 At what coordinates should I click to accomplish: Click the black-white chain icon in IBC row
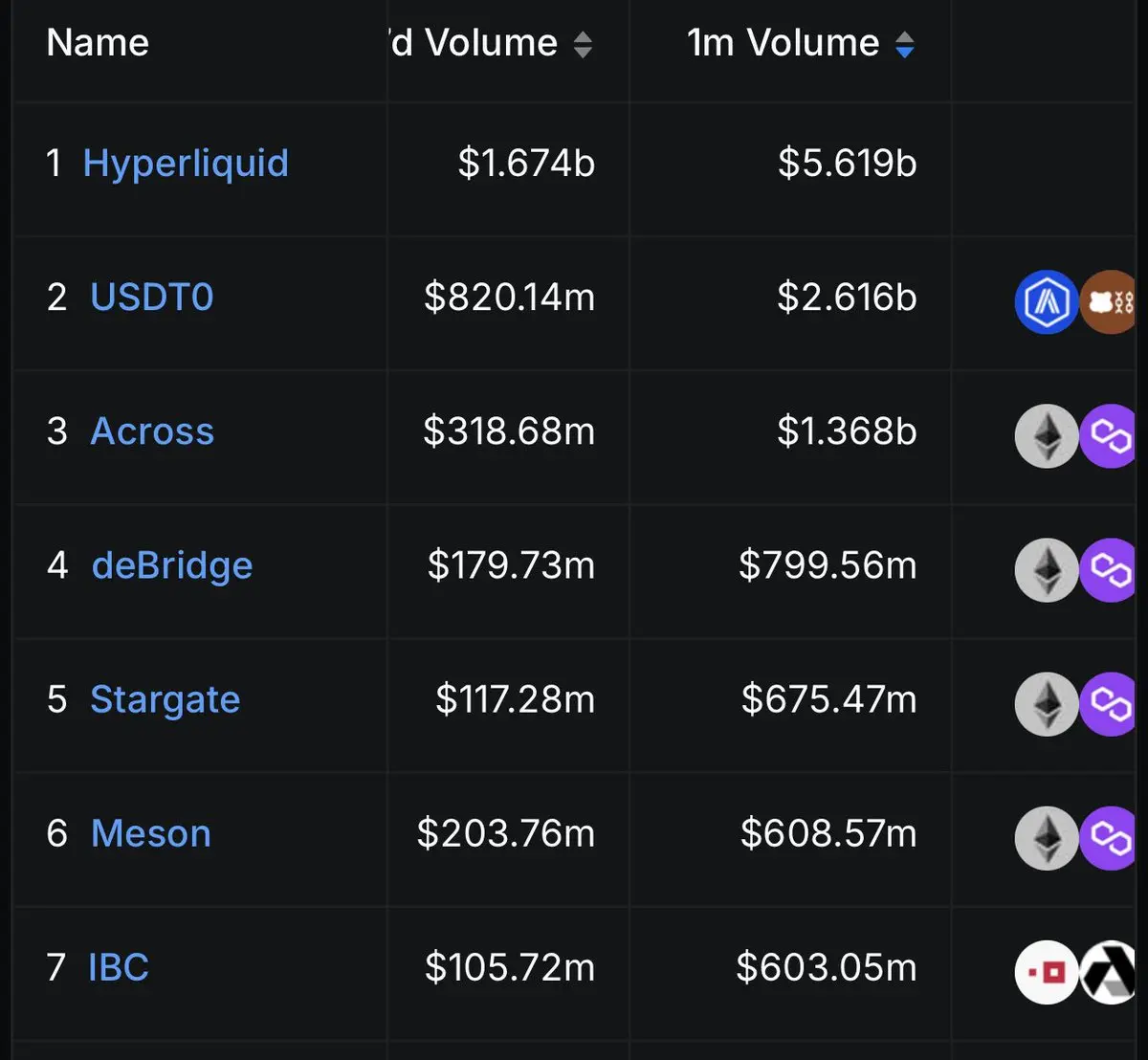(x=1108, y=972)
